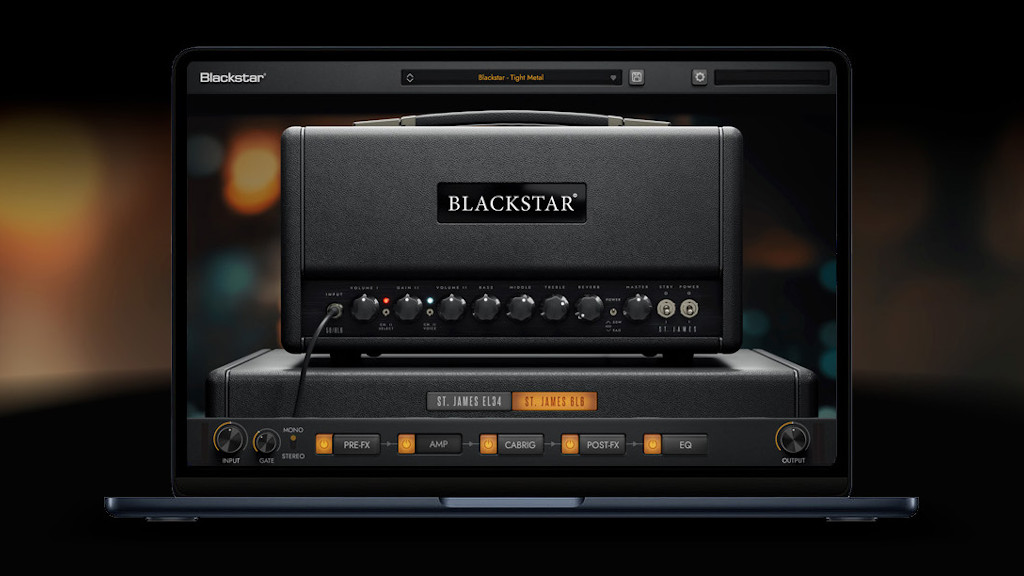Flip the CH II Select mini switch
1024x576 pixels.
[386, 313]
